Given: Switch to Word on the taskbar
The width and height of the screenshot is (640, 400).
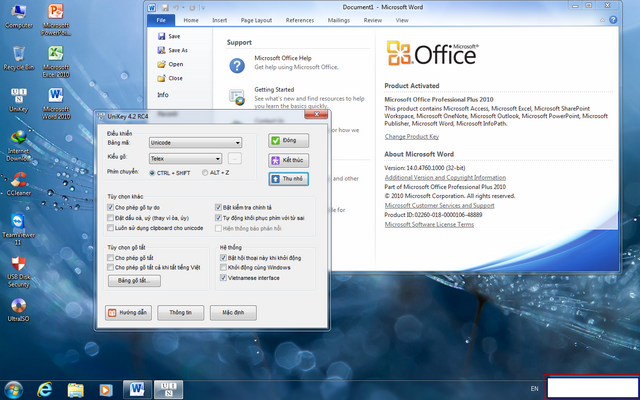Looking at the screenshot, I should click(x=138, y=390).
